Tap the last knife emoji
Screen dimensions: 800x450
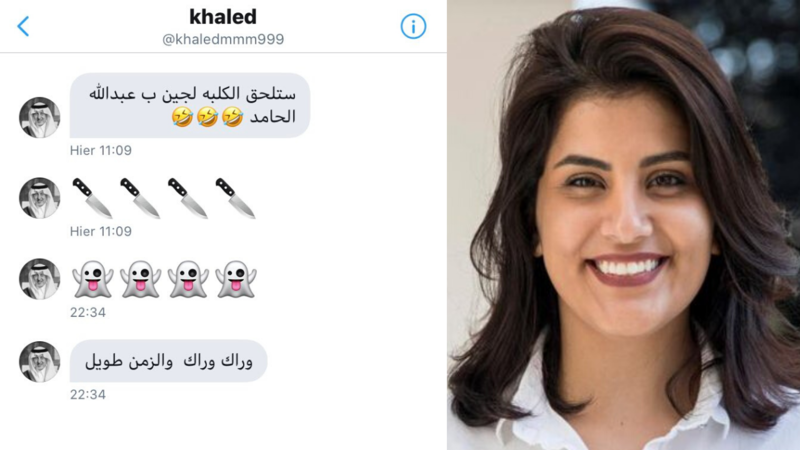235,198
